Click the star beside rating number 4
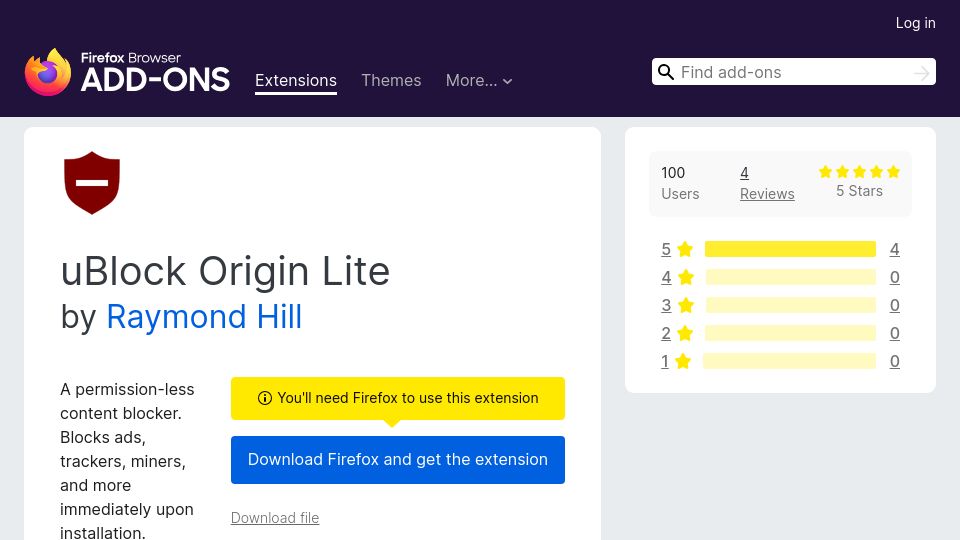 (686, 277)
